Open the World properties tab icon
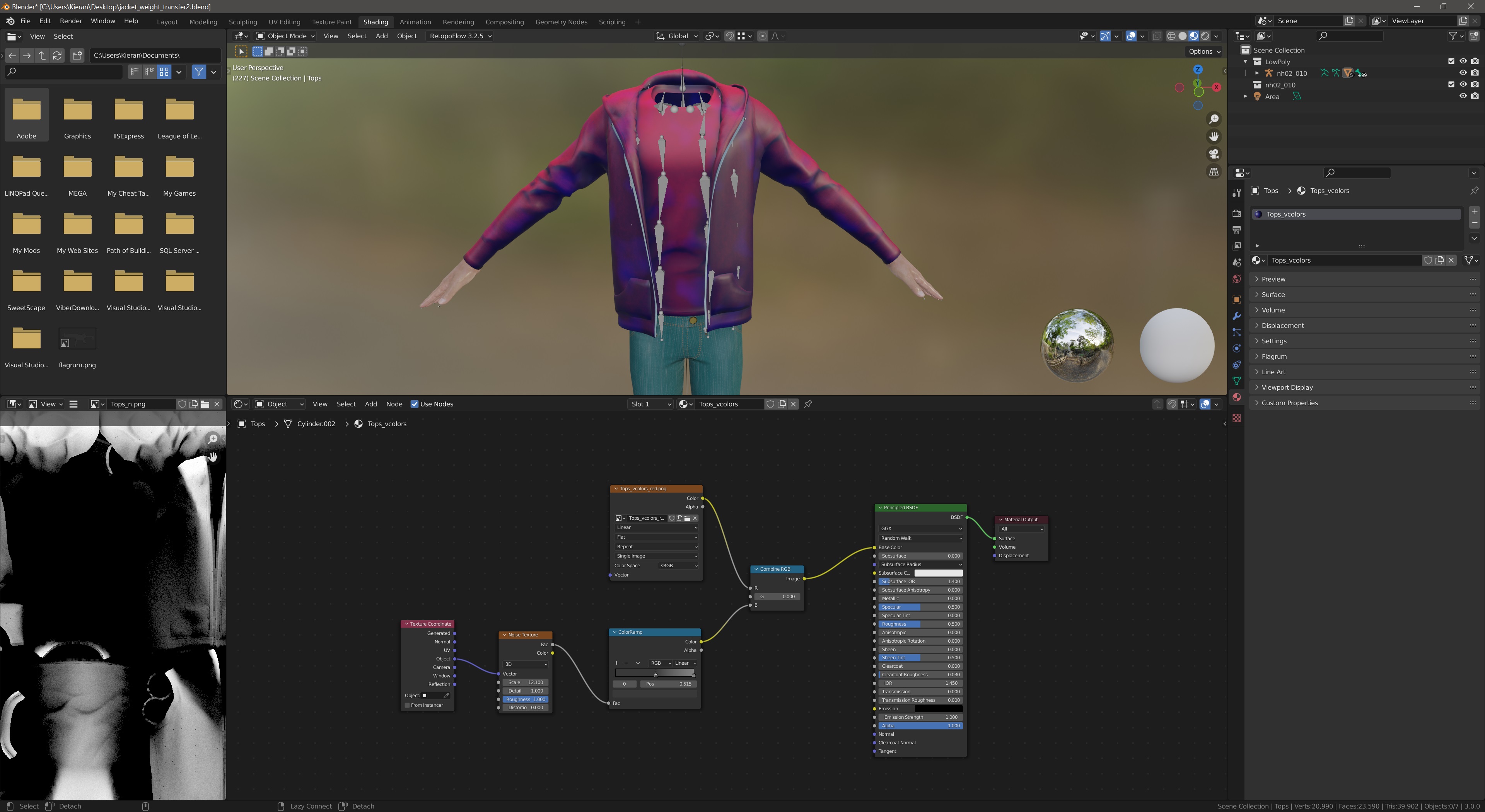 pos(1236,279)
